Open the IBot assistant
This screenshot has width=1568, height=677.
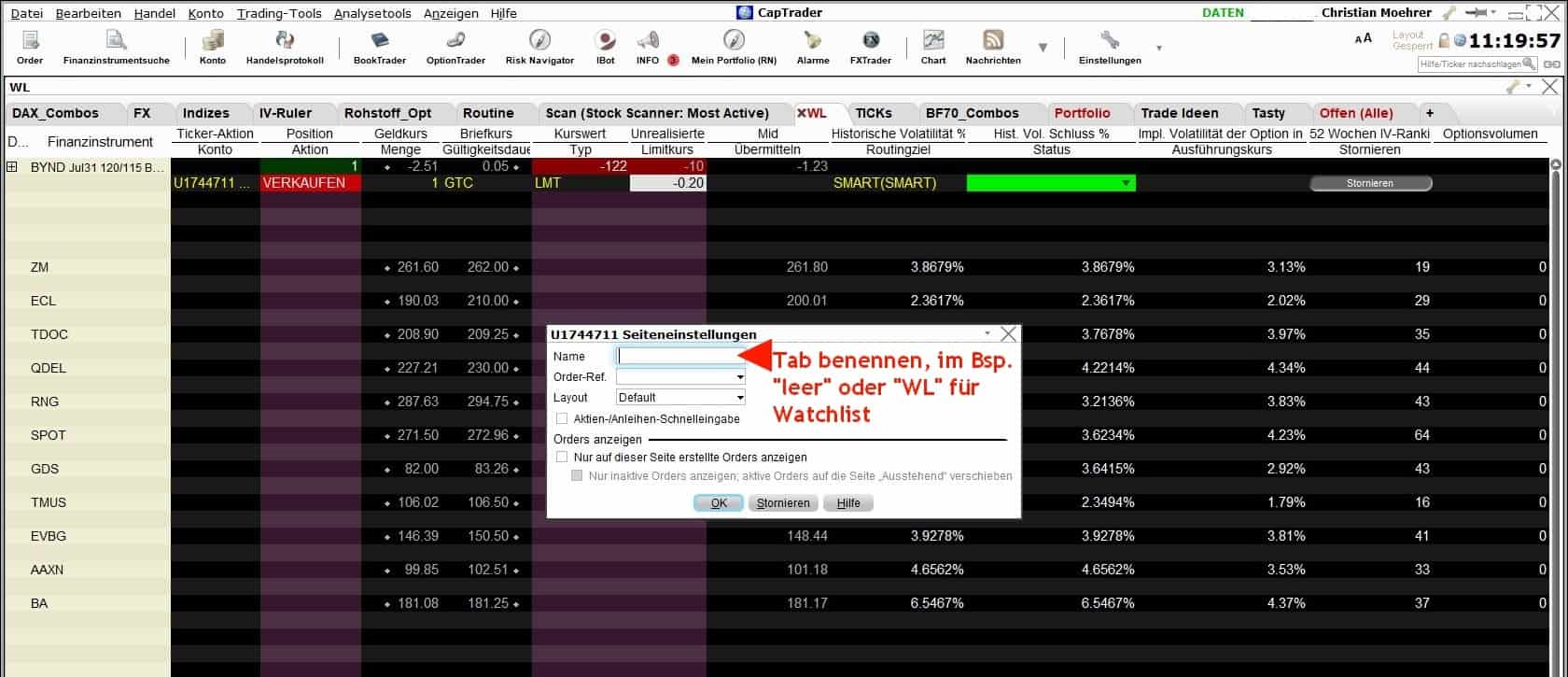[605, 46]
